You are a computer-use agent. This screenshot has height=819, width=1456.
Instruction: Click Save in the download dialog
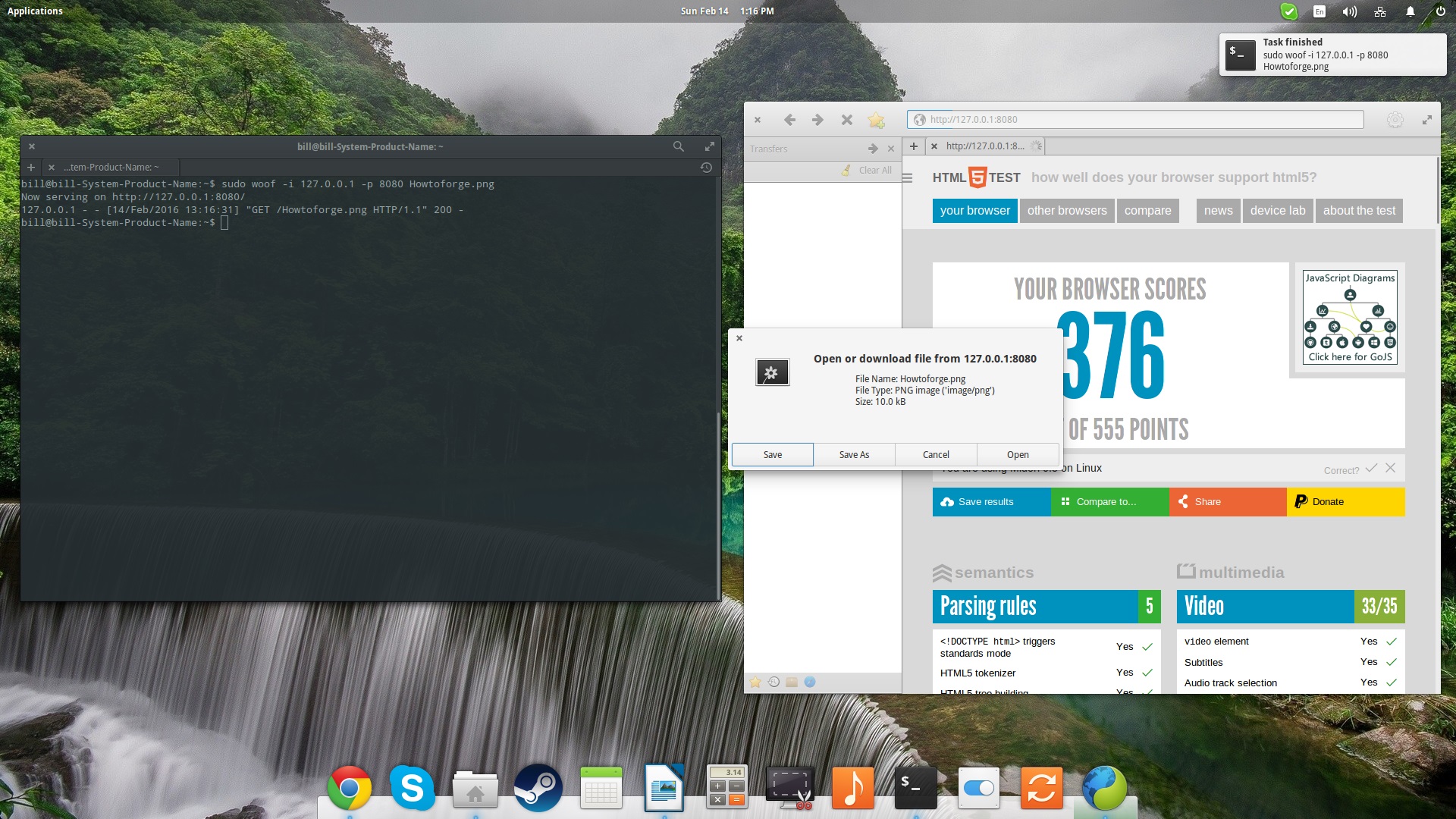773,454
